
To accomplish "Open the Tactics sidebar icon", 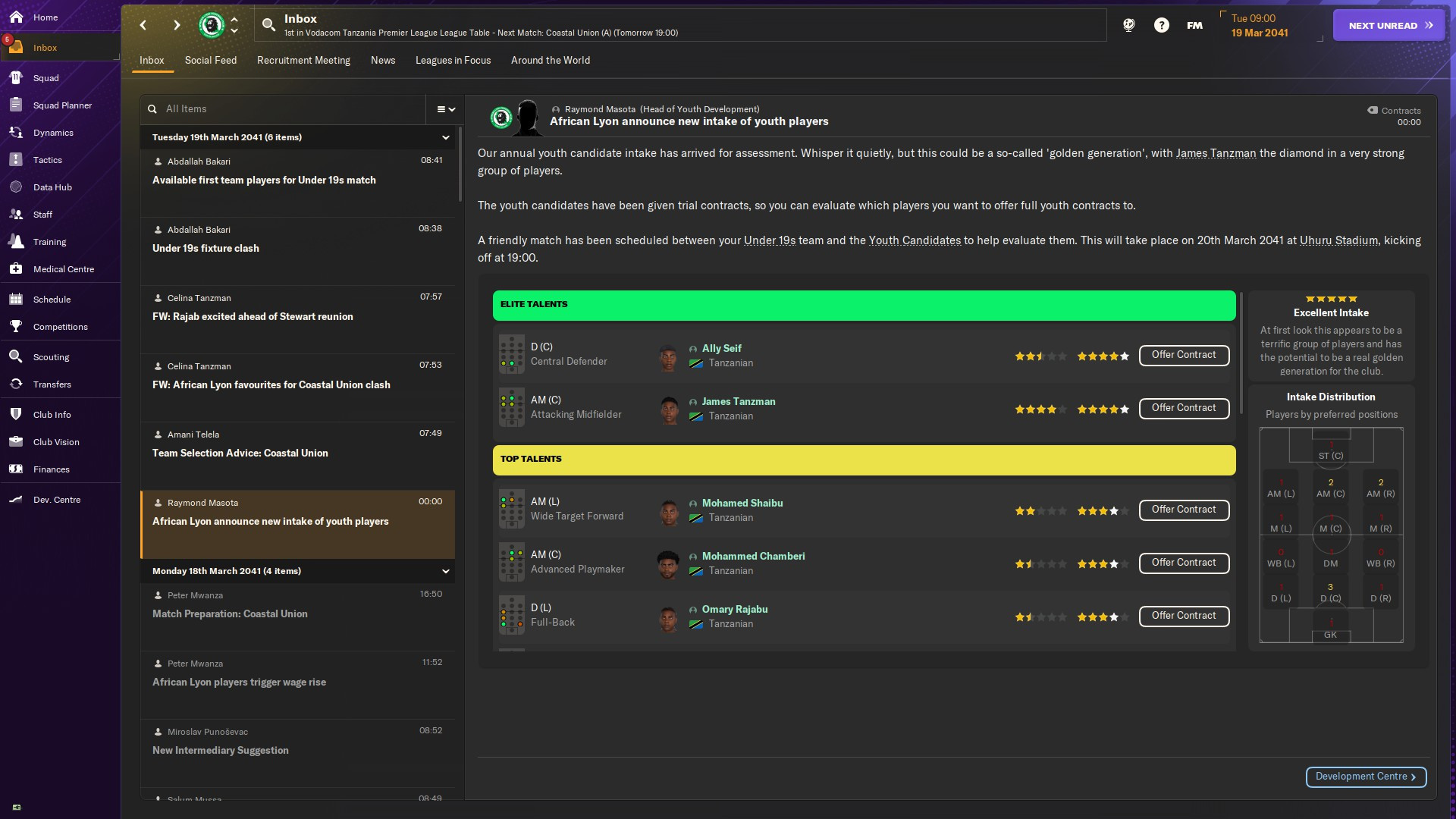I will pos(16,160).
